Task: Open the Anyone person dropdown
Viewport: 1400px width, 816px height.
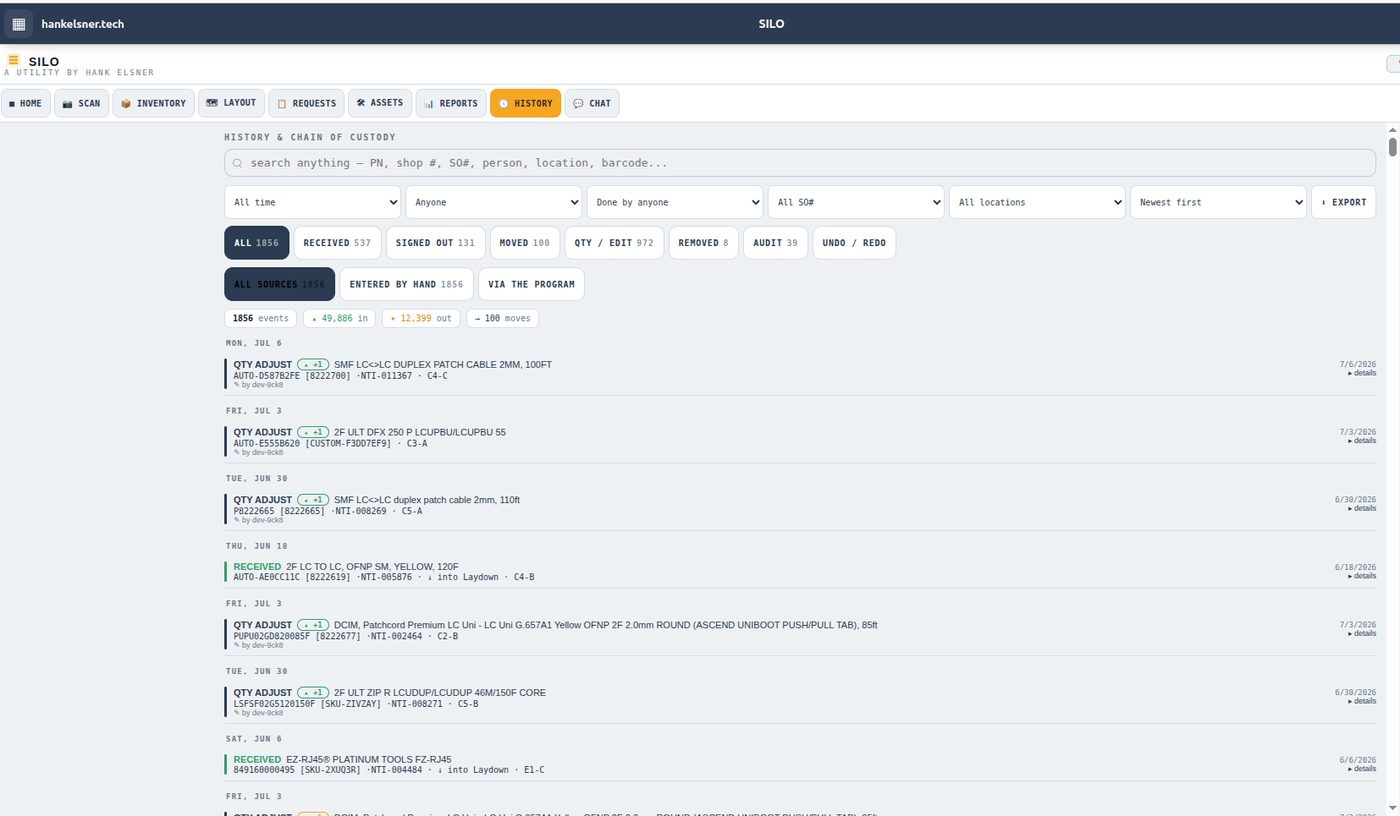Action: (x=494, y=202)
